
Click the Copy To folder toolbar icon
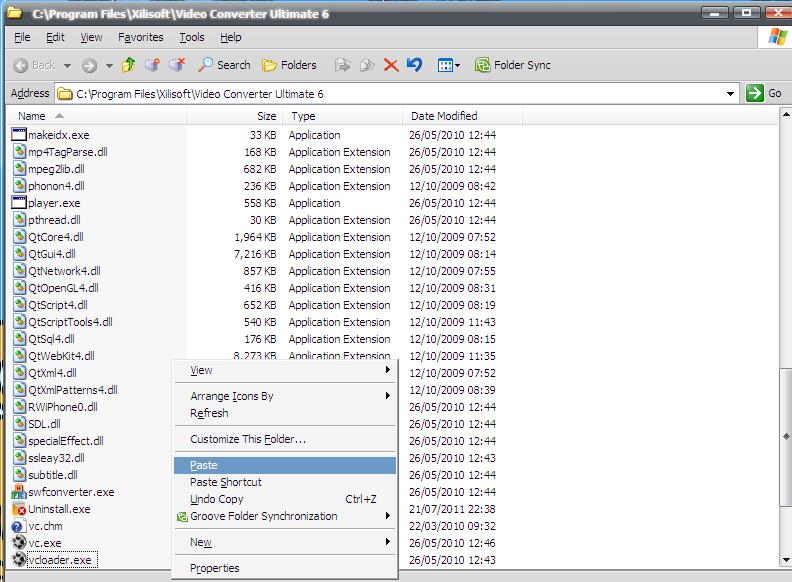(x=367, y=65)
